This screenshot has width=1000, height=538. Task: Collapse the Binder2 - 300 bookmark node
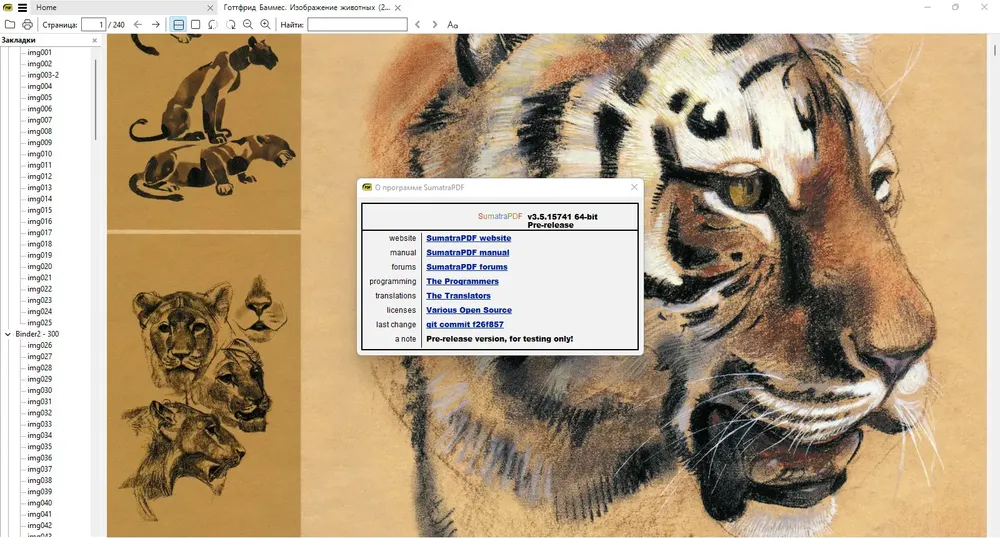pos(8,334)
